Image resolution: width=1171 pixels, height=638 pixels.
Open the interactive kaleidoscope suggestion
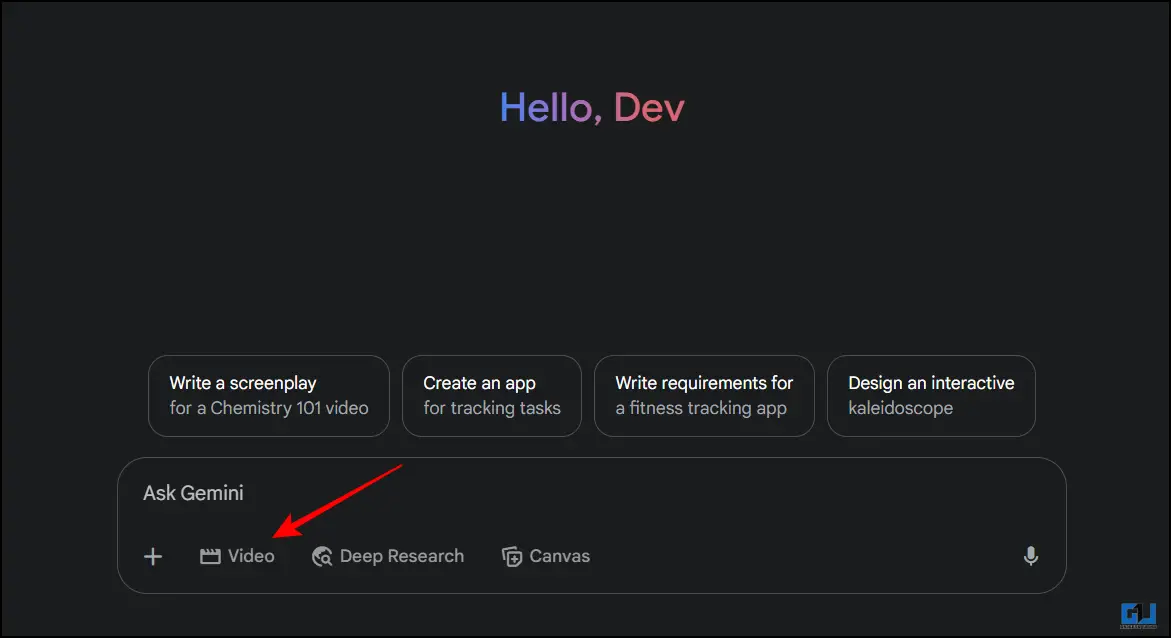pyautogui.click(x=931, y=396)
